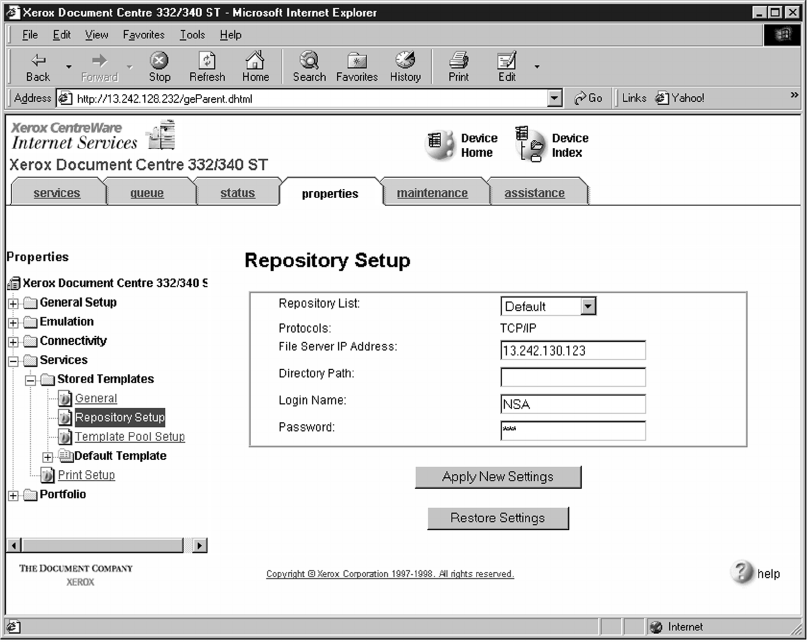
Task: Open the Favorites toolbar icon
Action: 356,66
